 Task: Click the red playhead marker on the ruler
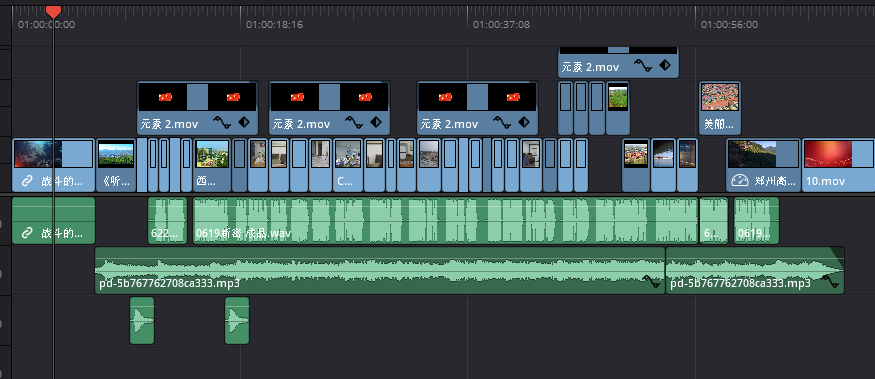(x=53, y=12)
